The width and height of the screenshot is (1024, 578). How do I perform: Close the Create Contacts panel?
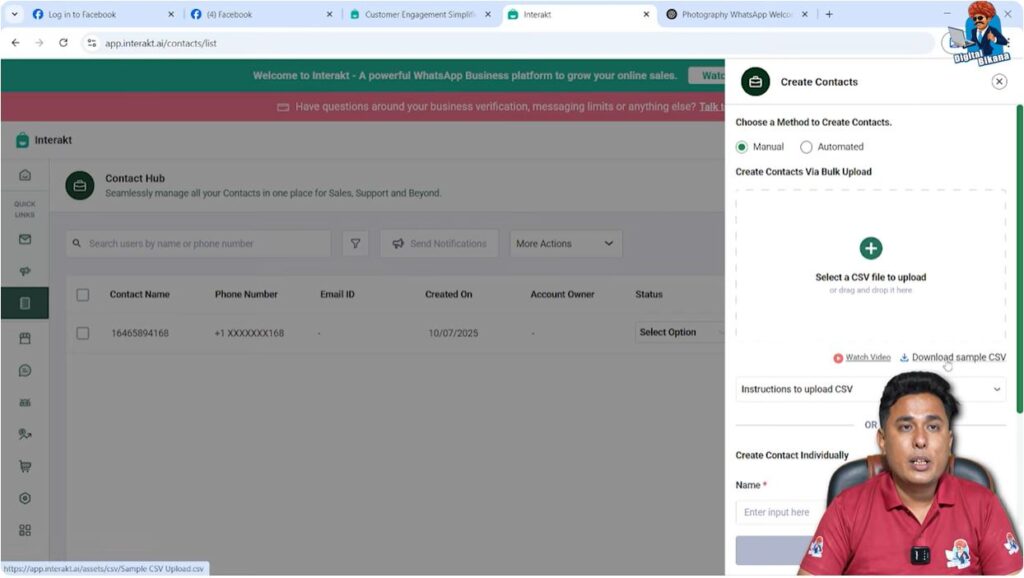(999, 82)
